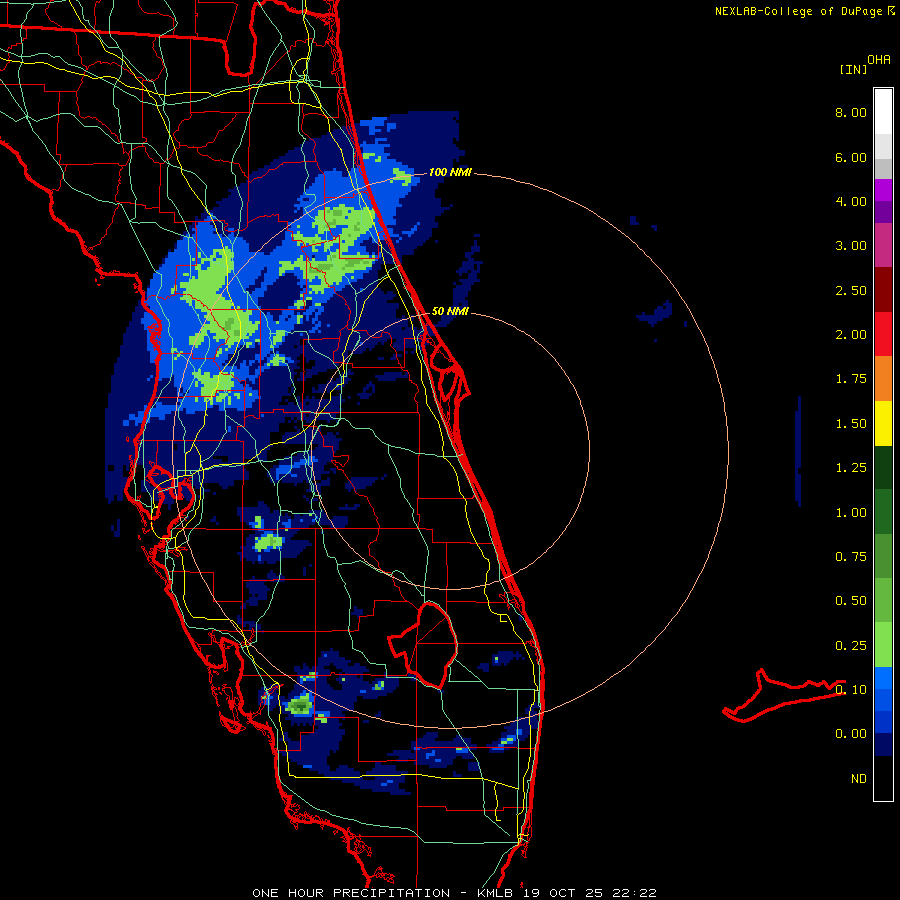Click the 50 NMI range ring label

point(450,312)
